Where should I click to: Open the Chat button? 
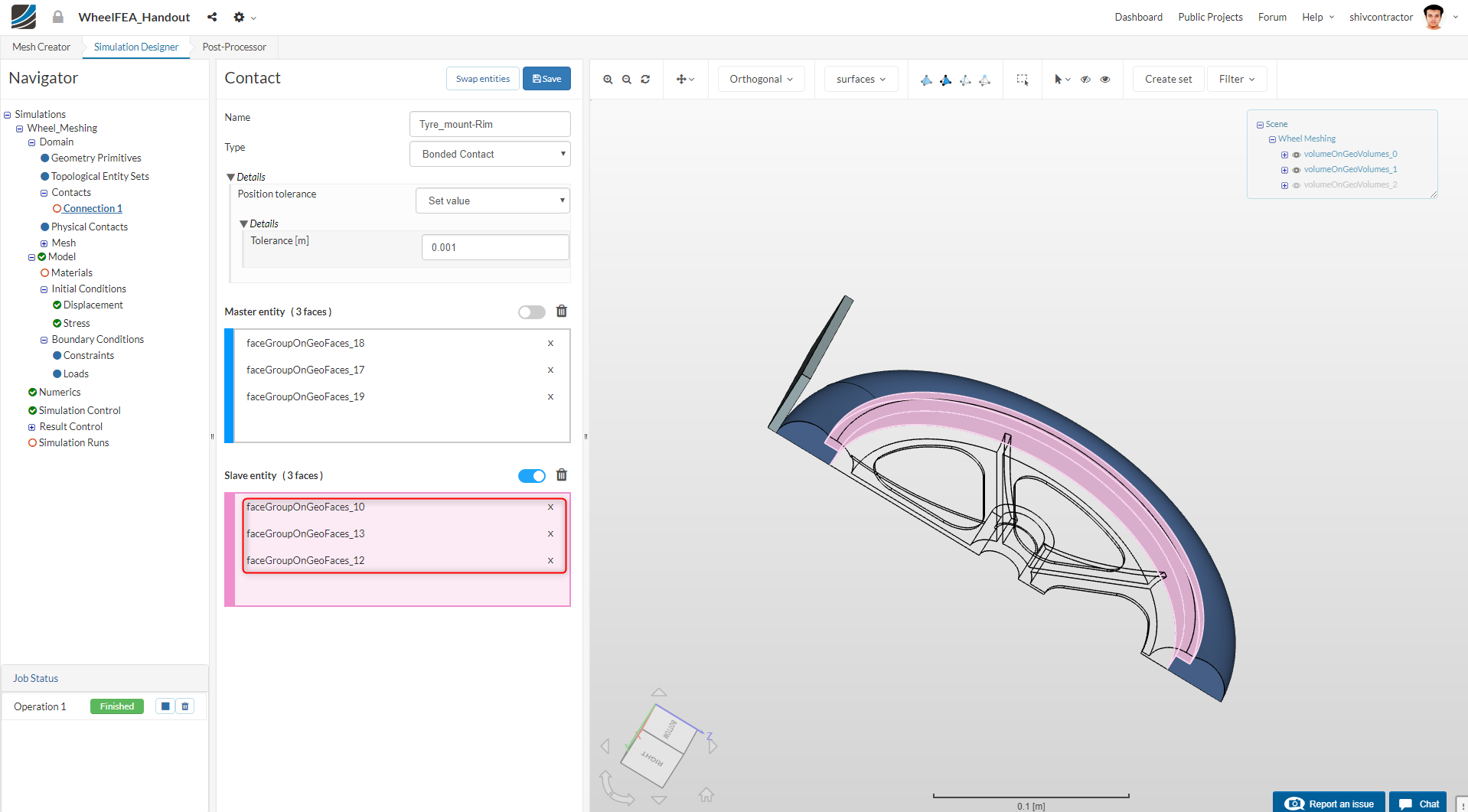pos(1418,803)
